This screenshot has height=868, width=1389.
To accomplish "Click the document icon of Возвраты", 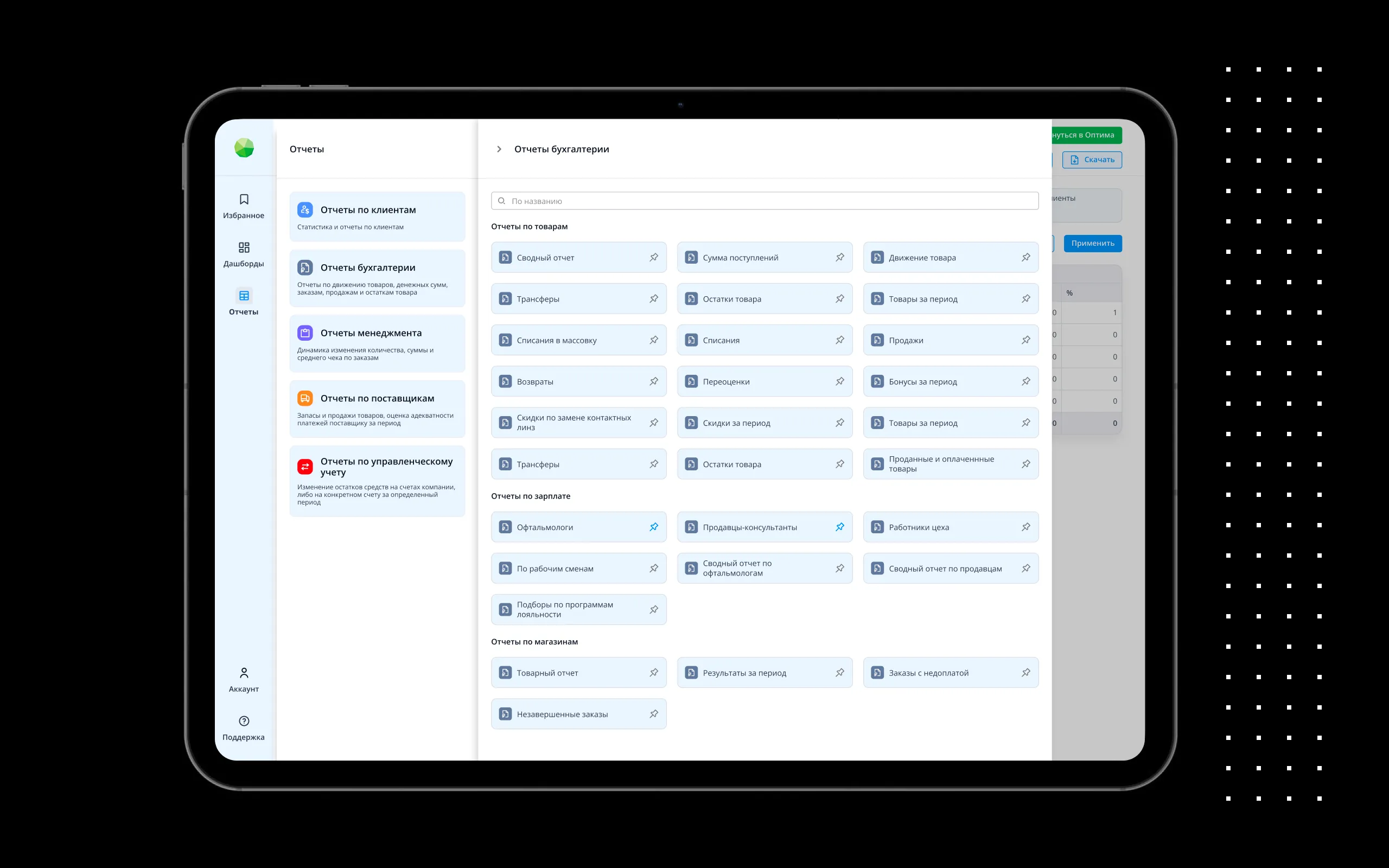I will (x=505, y=381).
